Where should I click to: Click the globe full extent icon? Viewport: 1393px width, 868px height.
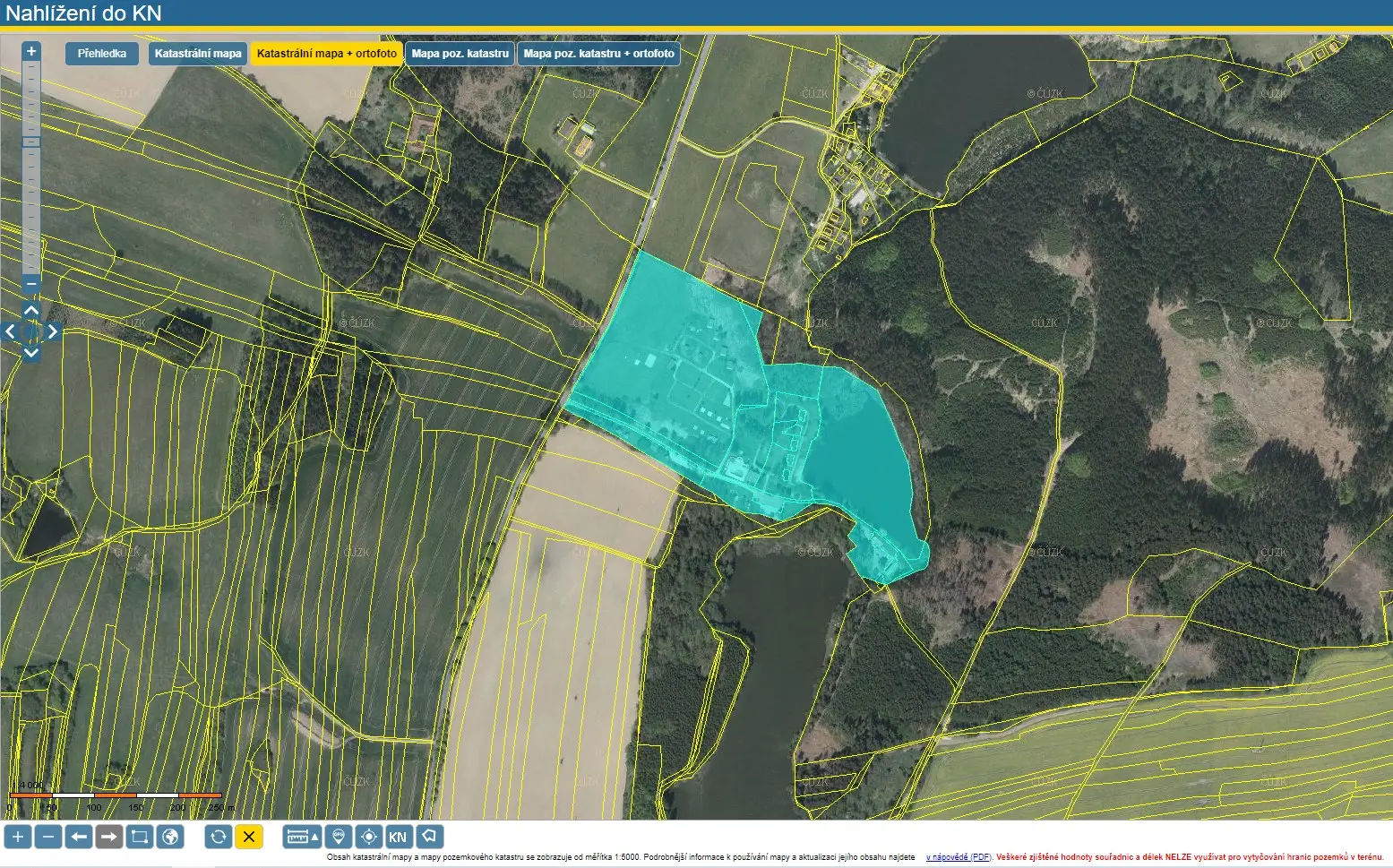point(169,837)
